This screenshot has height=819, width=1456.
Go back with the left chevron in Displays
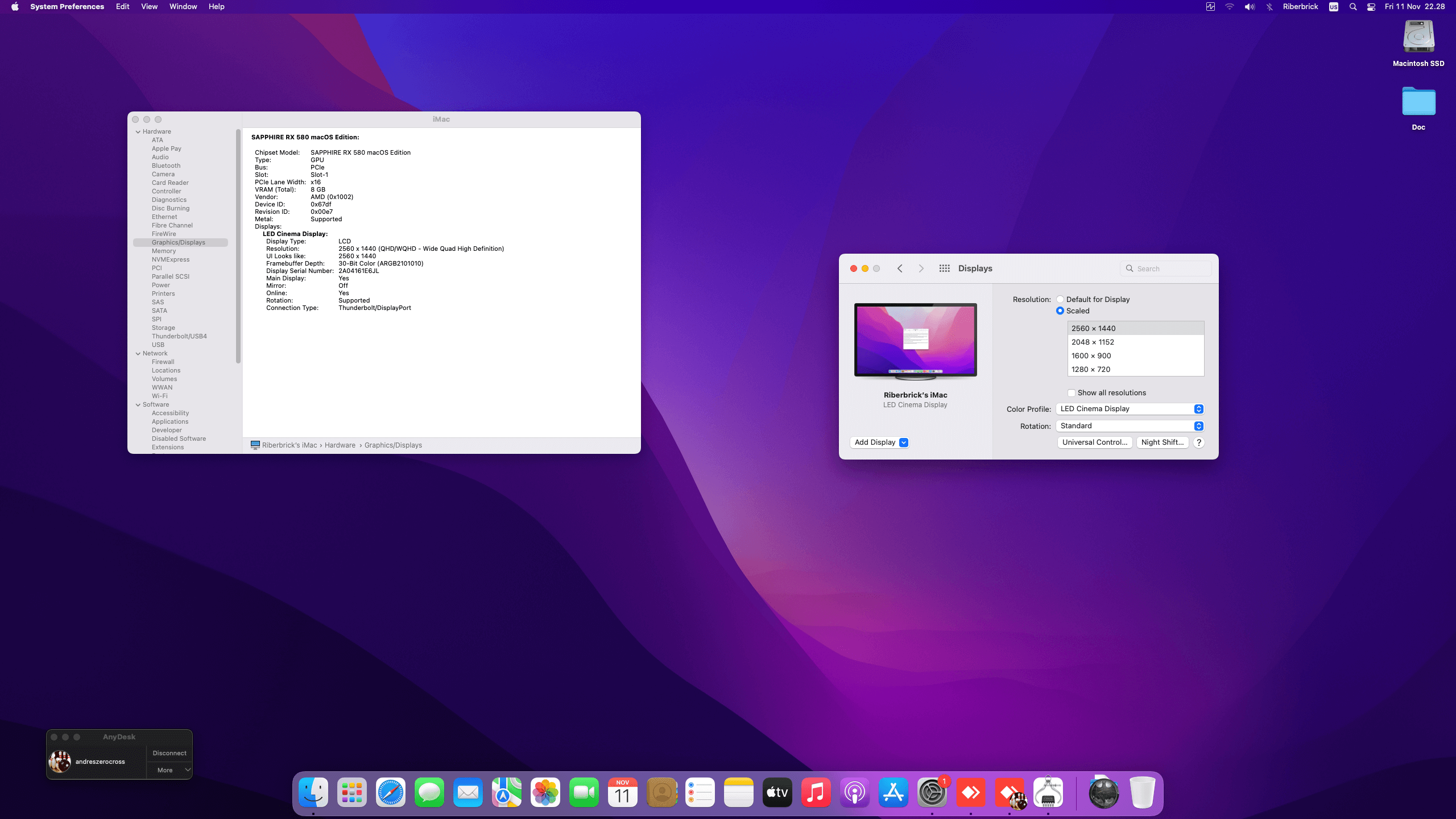[x=900, y=268]
